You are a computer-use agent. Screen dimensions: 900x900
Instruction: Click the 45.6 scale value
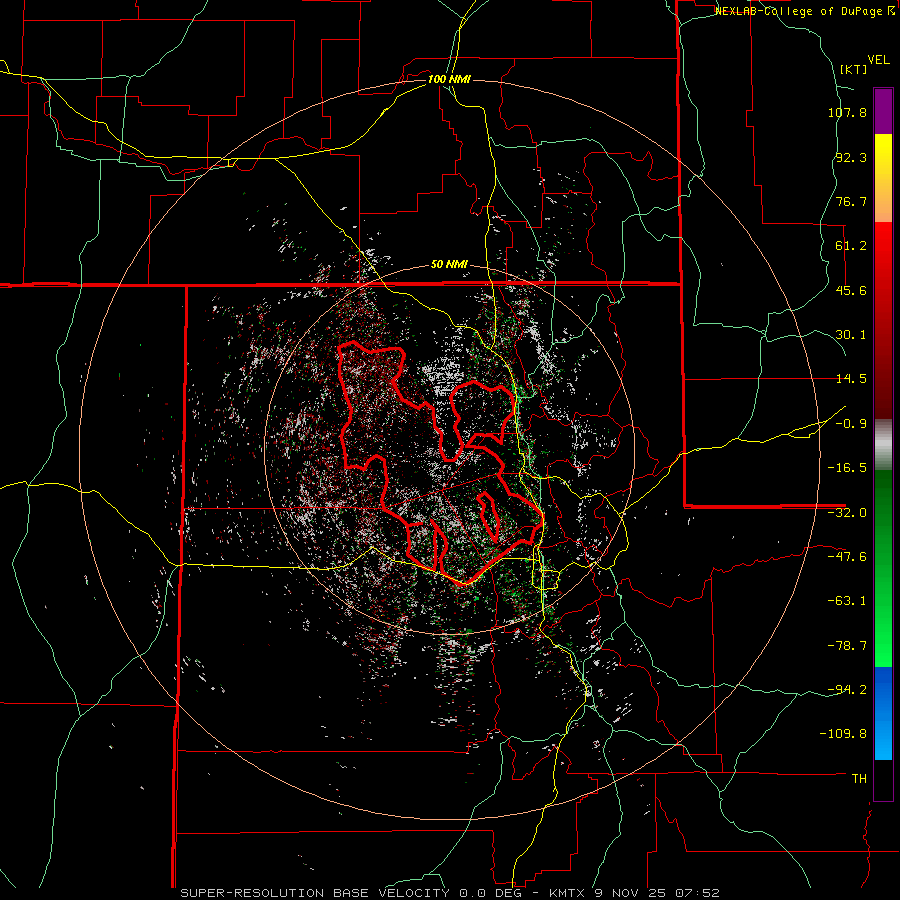pos(851,290)
